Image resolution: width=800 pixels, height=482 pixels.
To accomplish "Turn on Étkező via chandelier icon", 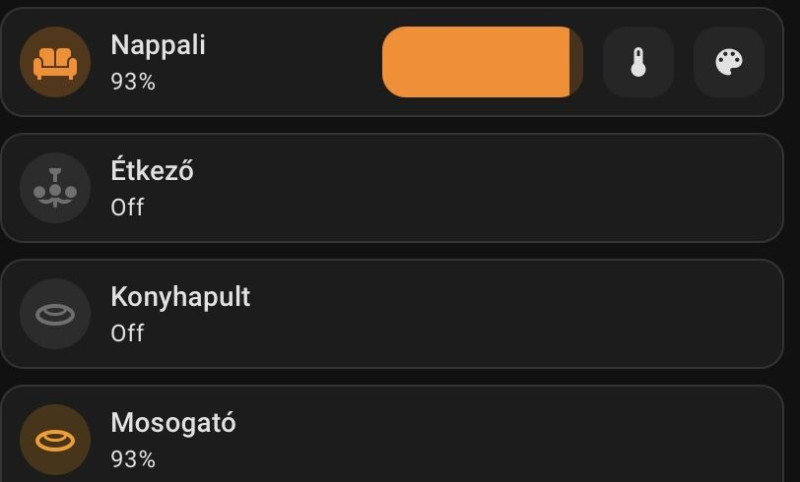I will 55,188.
